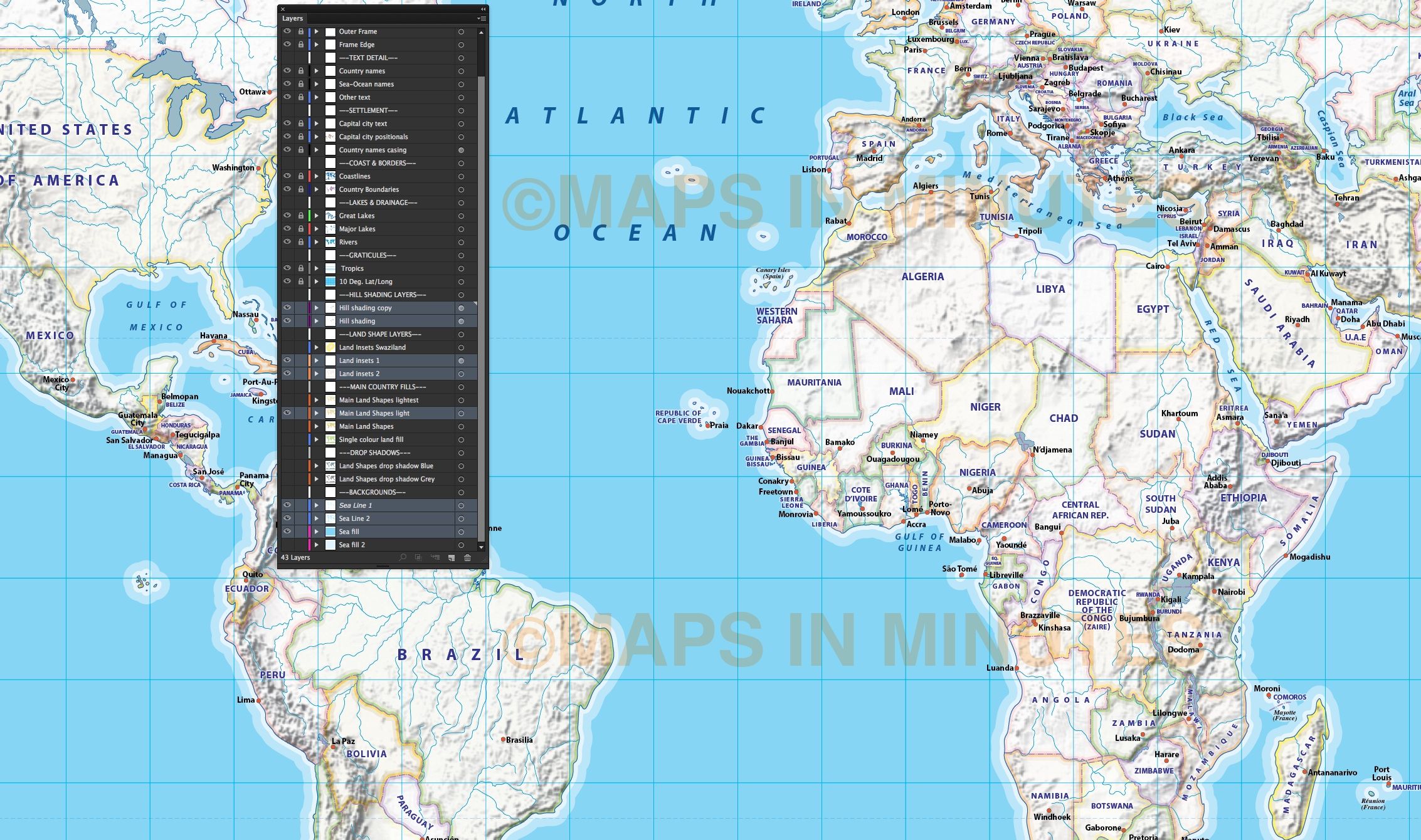This screenshot has height=840, width=1421.
Task: Unlock the Outer Frame layer
Action: 300,31
